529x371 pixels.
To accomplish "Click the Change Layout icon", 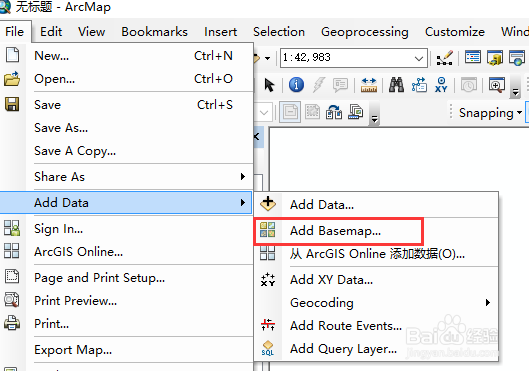I will coord(334,112).
